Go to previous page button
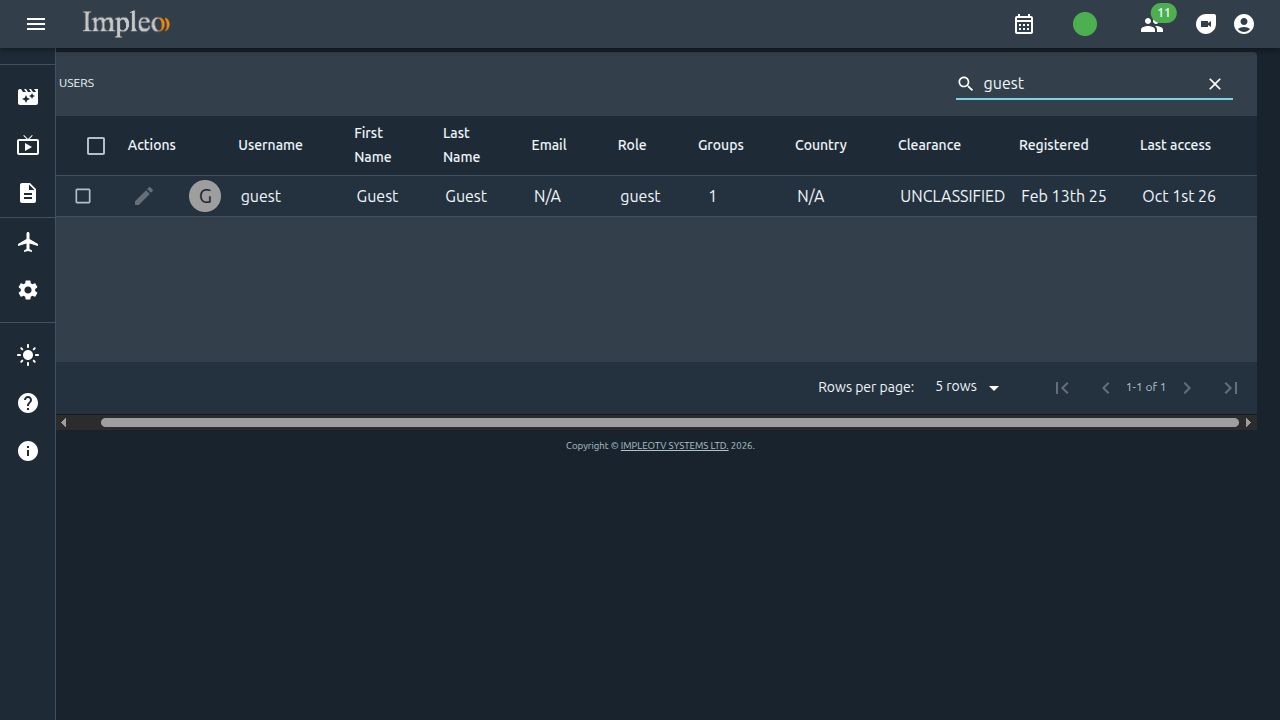 pos(1105,387)
